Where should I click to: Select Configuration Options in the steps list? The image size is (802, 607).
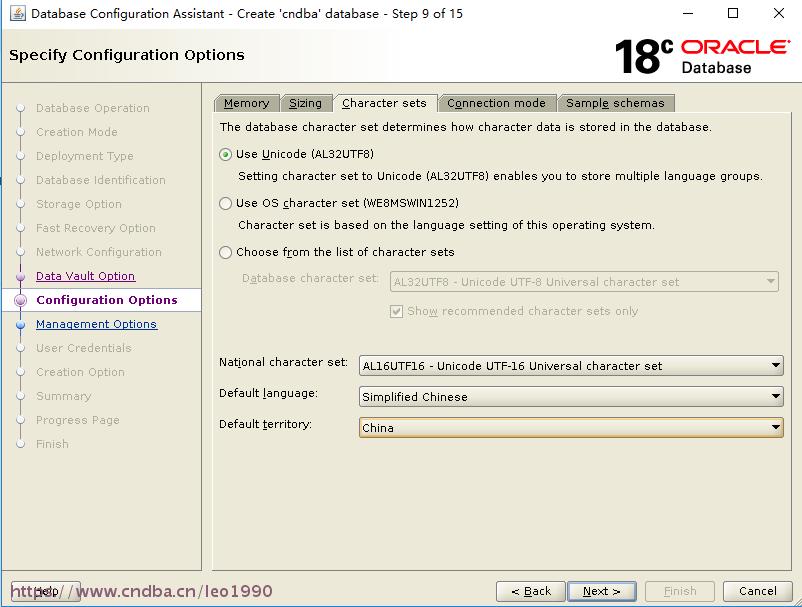tap(107, 300)
